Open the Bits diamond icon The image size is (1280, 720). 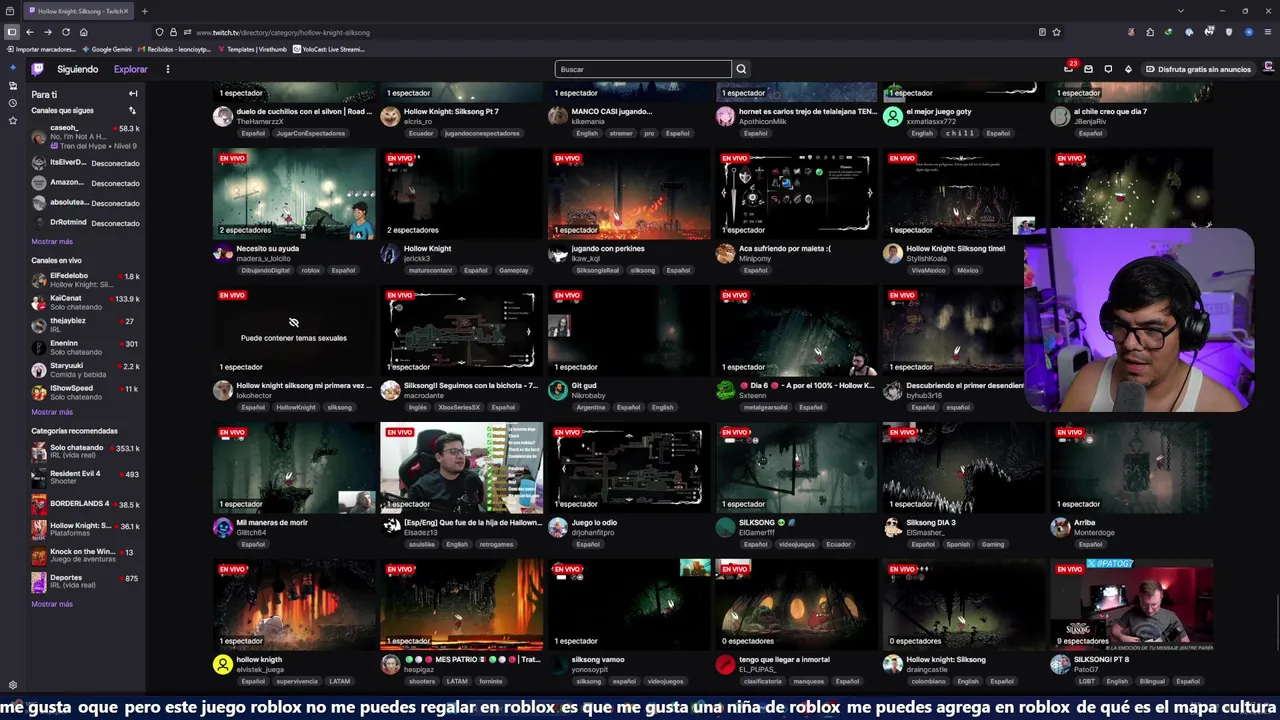[1128, 69]
